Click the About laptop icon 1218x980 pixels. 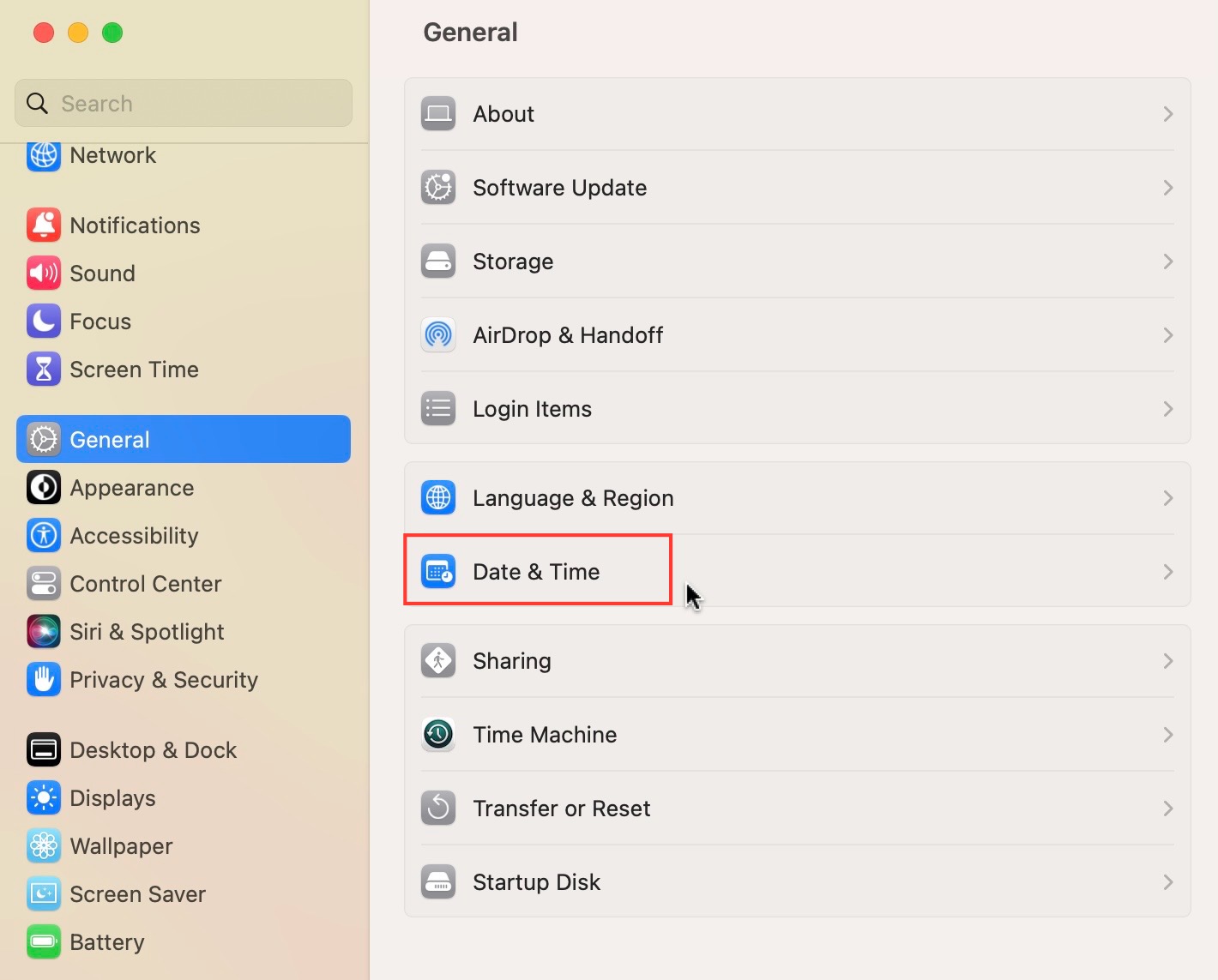click(x=438, y=114)
